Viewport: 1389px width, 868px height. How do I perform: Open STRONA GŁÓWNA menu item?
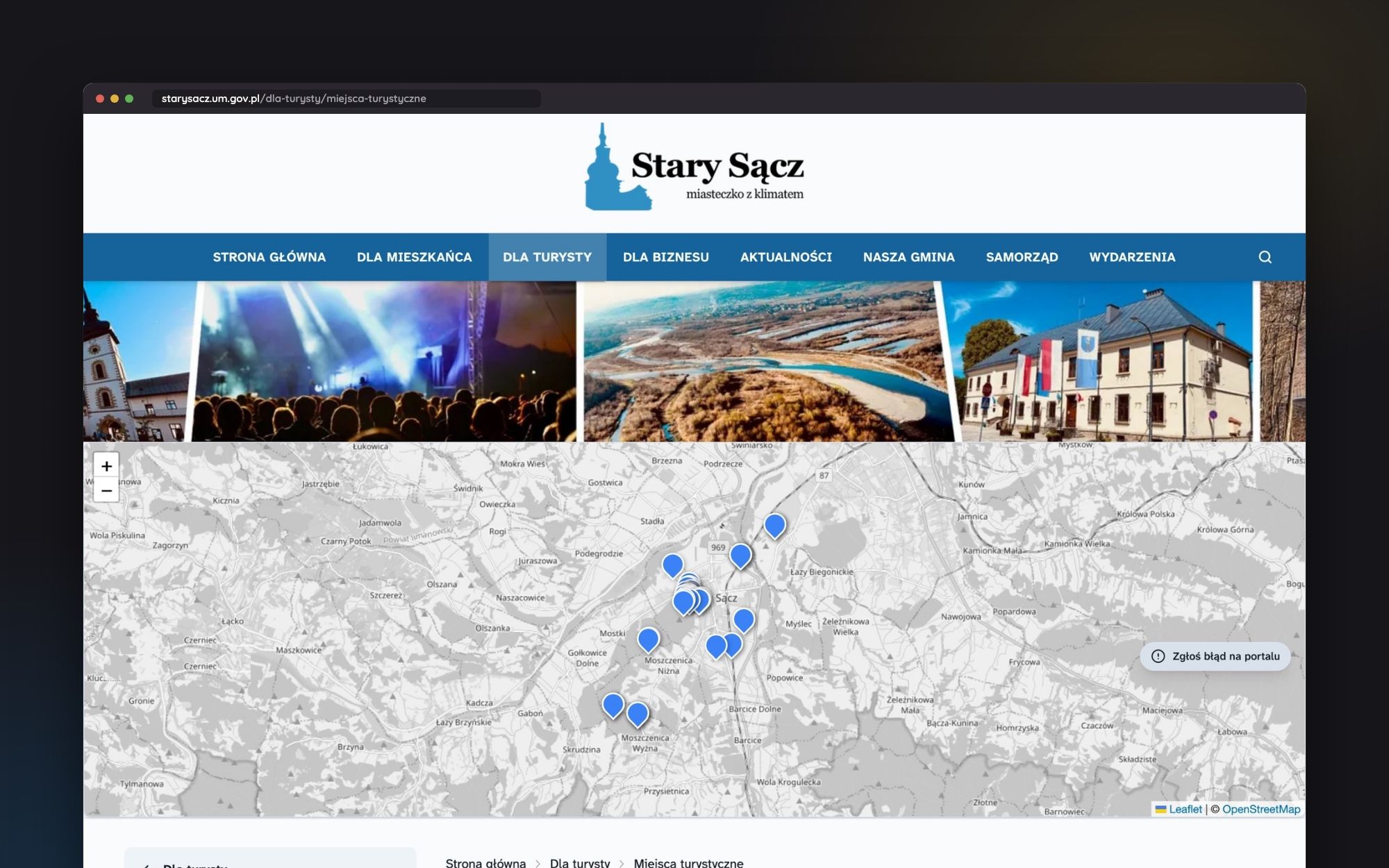coord(269,257)
